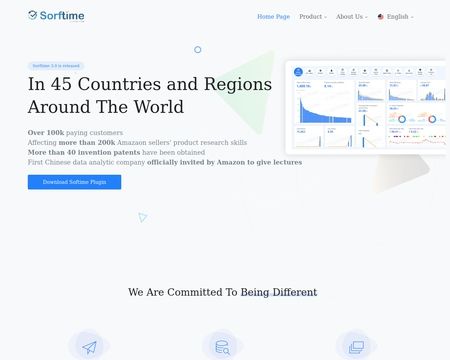Click the Sorftime logo
Viewport: 450px width, 360px height.
click(56, 16)
